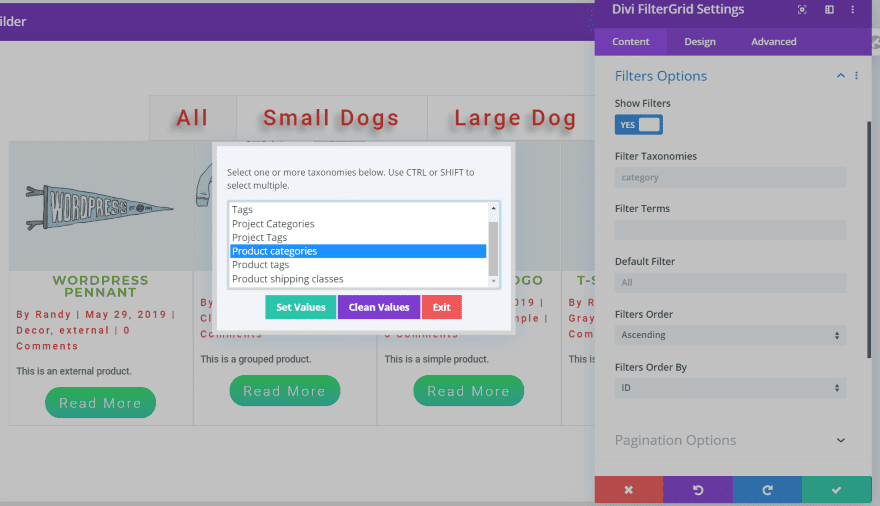This screenshot has height=506, width=880.
Task: Open the settings header three-dot menu
Action: pos(852,10)
